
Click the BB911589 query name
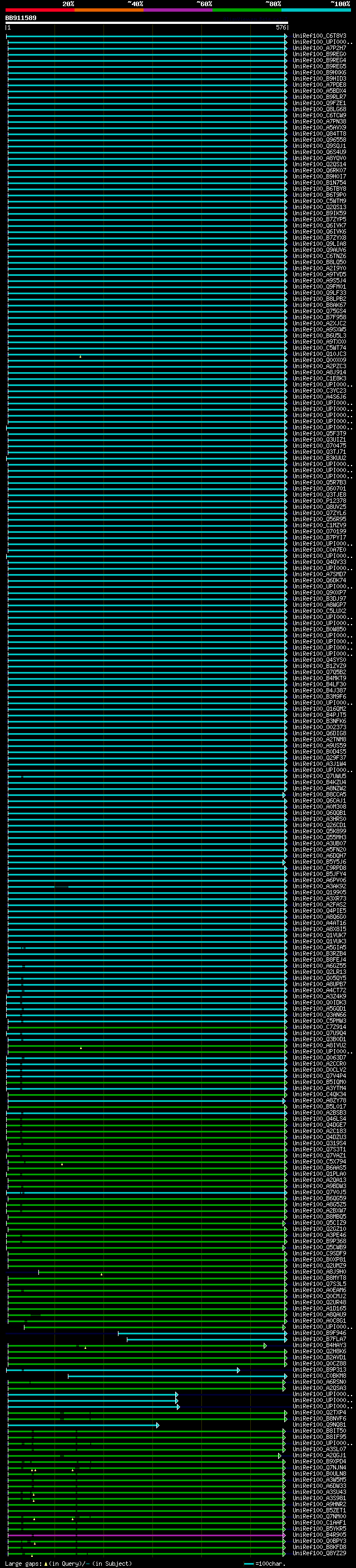point(21,18)
